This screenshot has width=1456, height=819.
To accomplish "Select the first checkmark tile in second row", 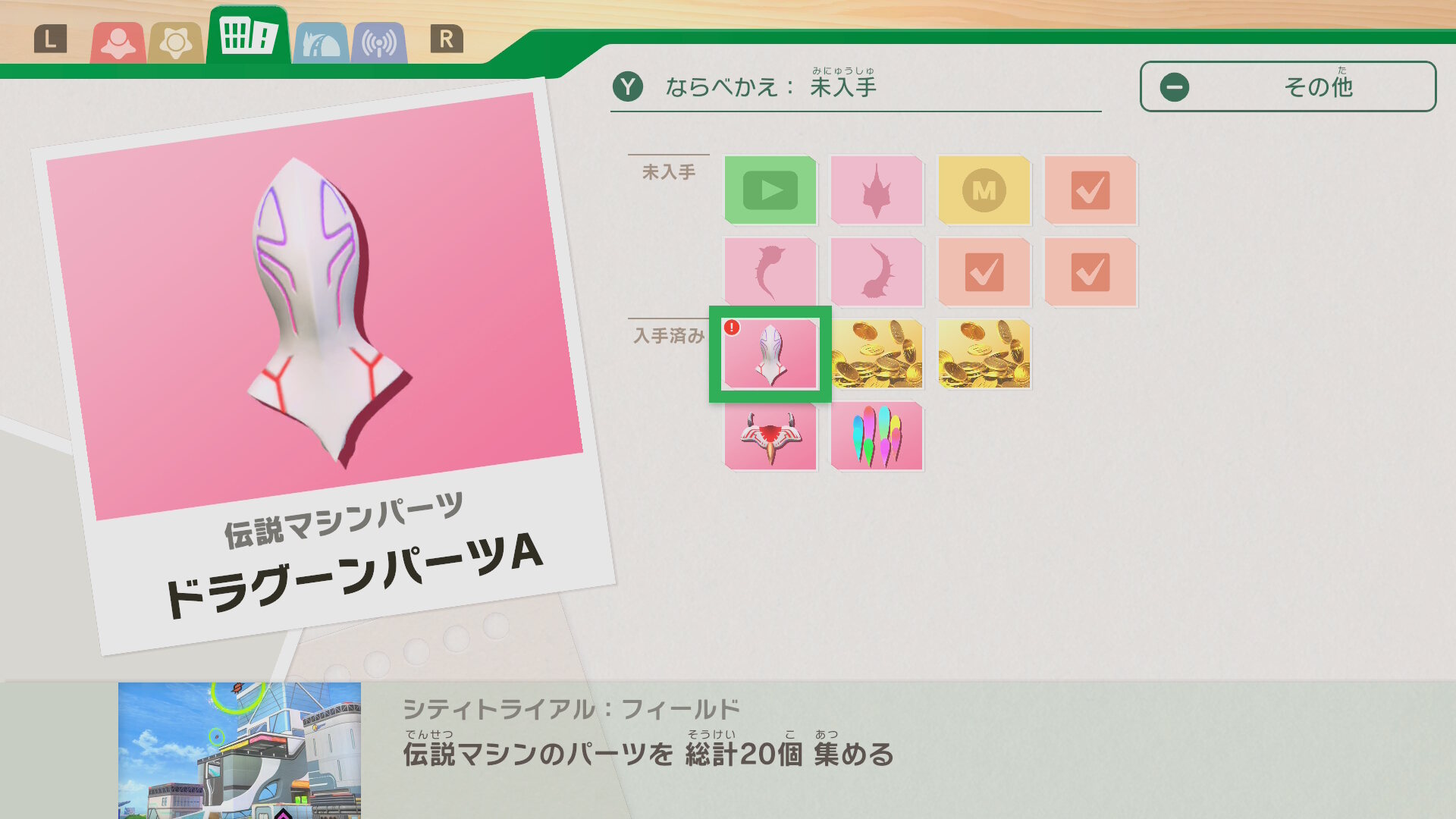I will coord(984,271).
